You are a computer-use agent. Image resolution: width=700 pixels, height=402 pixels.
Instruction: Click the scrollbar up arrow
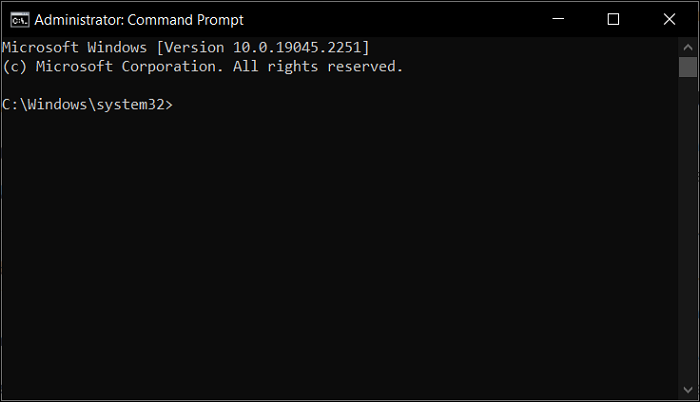687,45
